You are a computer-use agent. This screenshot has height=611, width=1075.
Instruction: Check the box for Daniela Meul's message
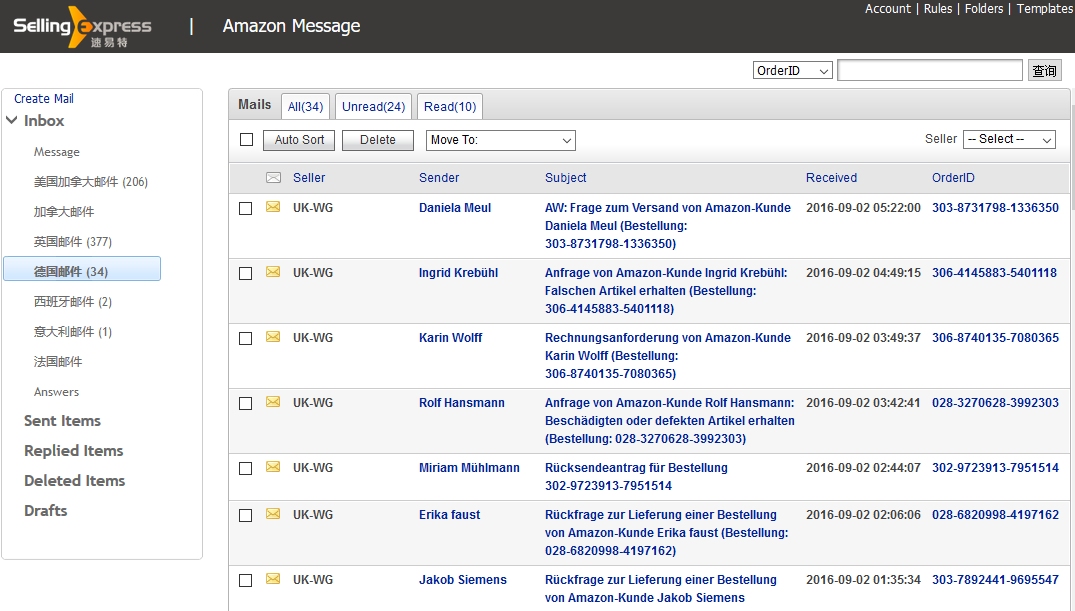coord(246,209)
